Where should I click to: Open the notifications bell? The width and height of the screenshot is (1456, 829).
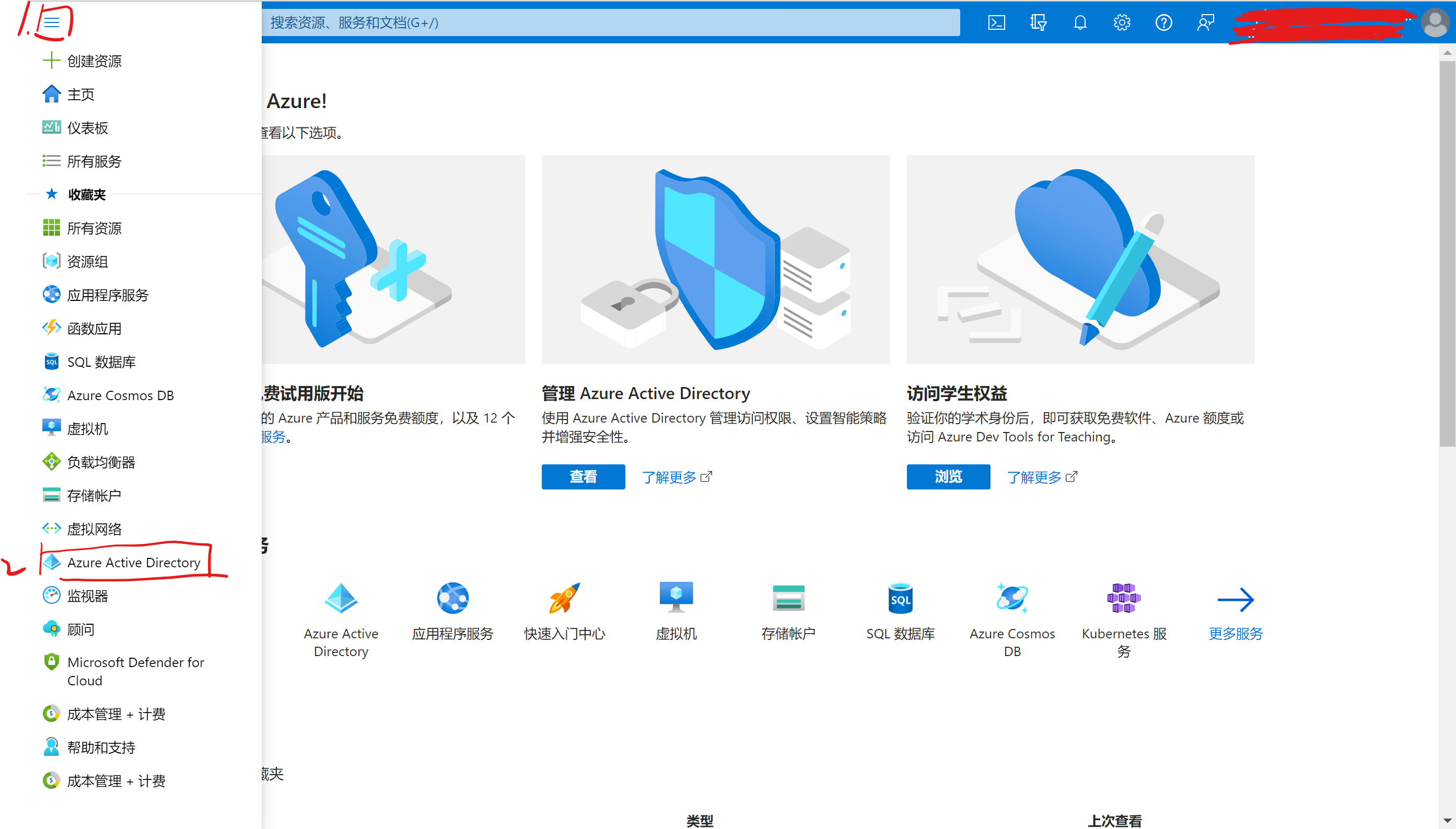coord(1080,23)
